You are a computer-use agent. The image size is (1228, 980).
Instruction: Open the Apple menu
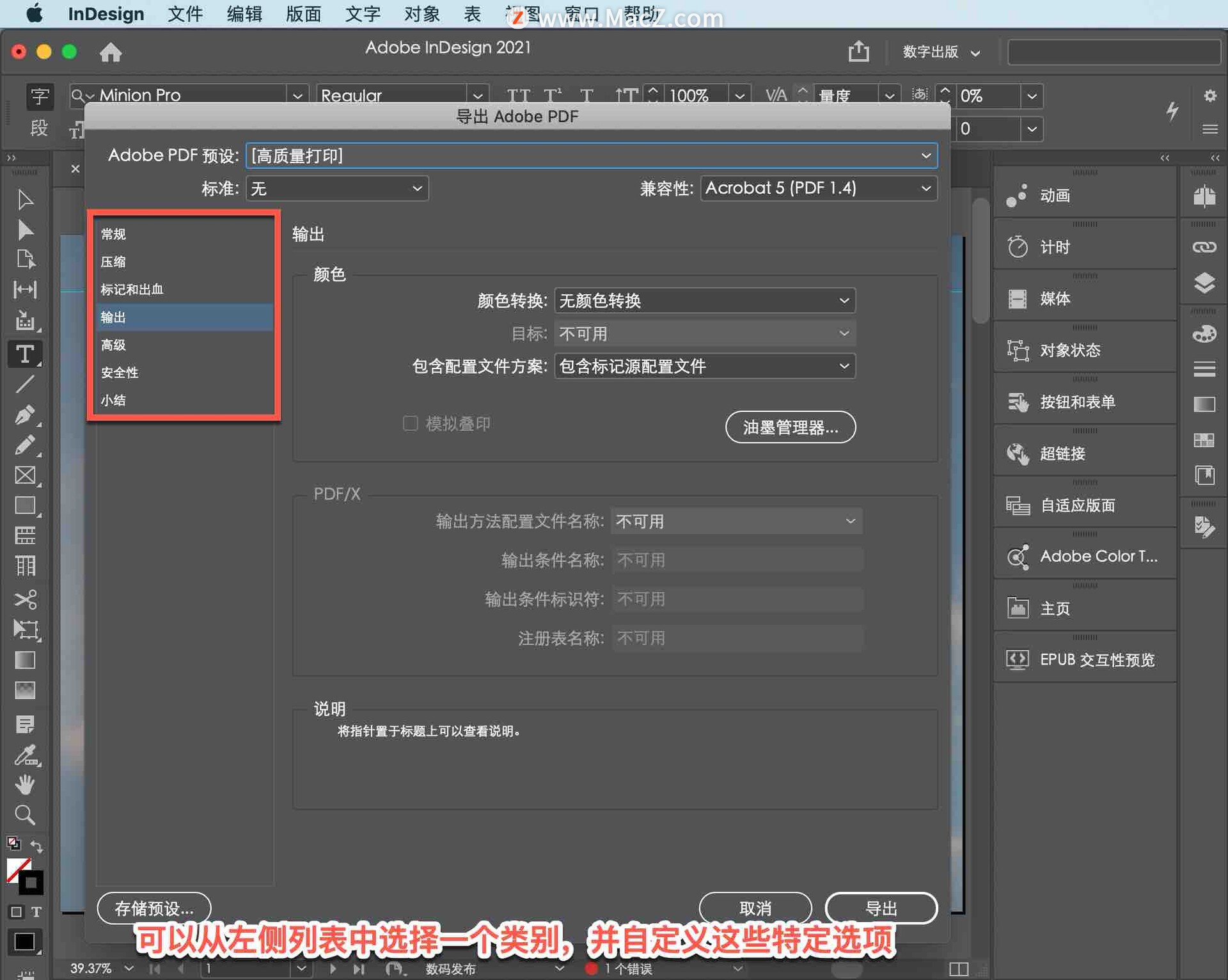(35, 13)
